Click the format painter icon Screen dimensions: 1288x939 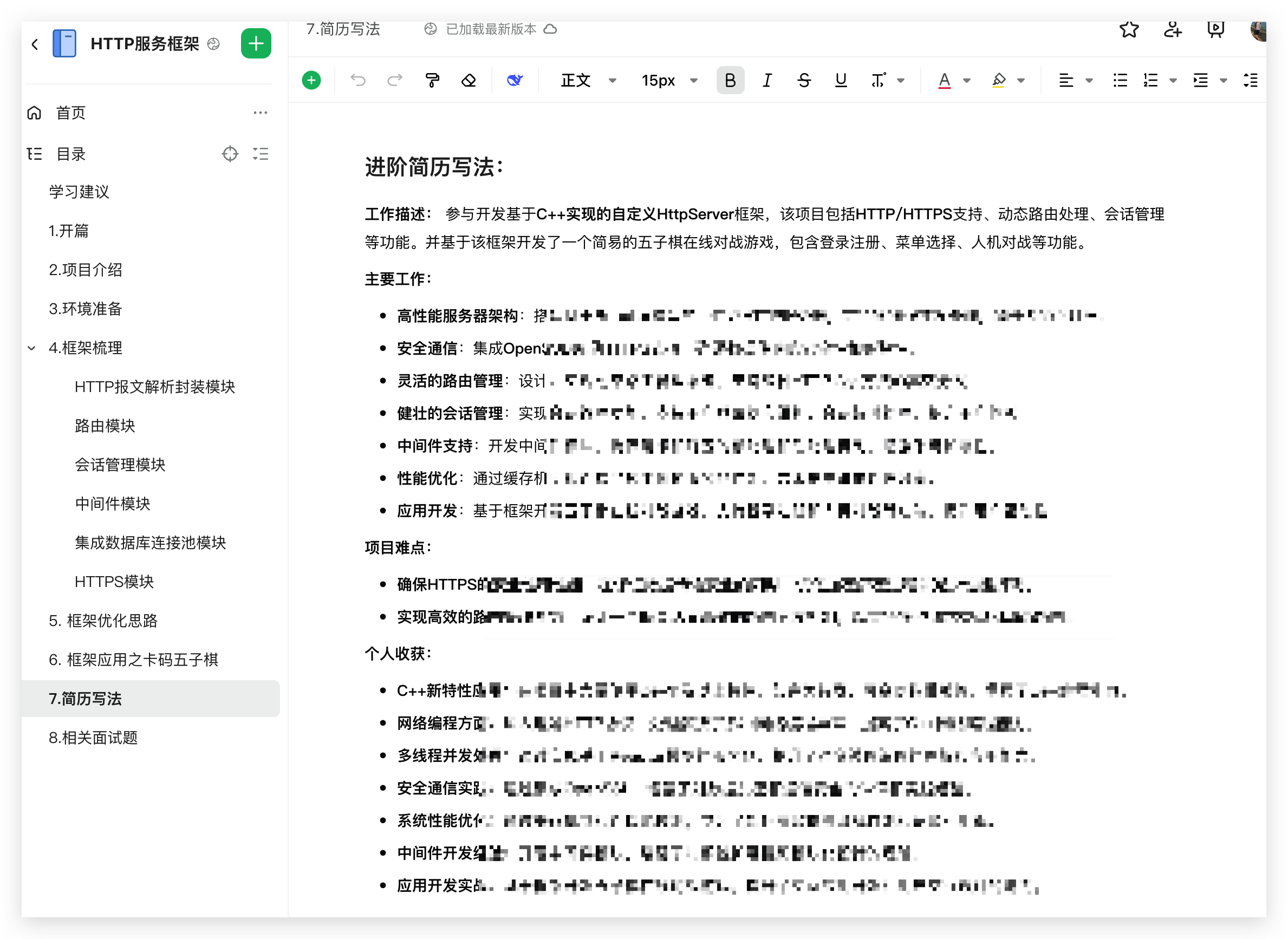pyautogui.click(x=433, y=80)
